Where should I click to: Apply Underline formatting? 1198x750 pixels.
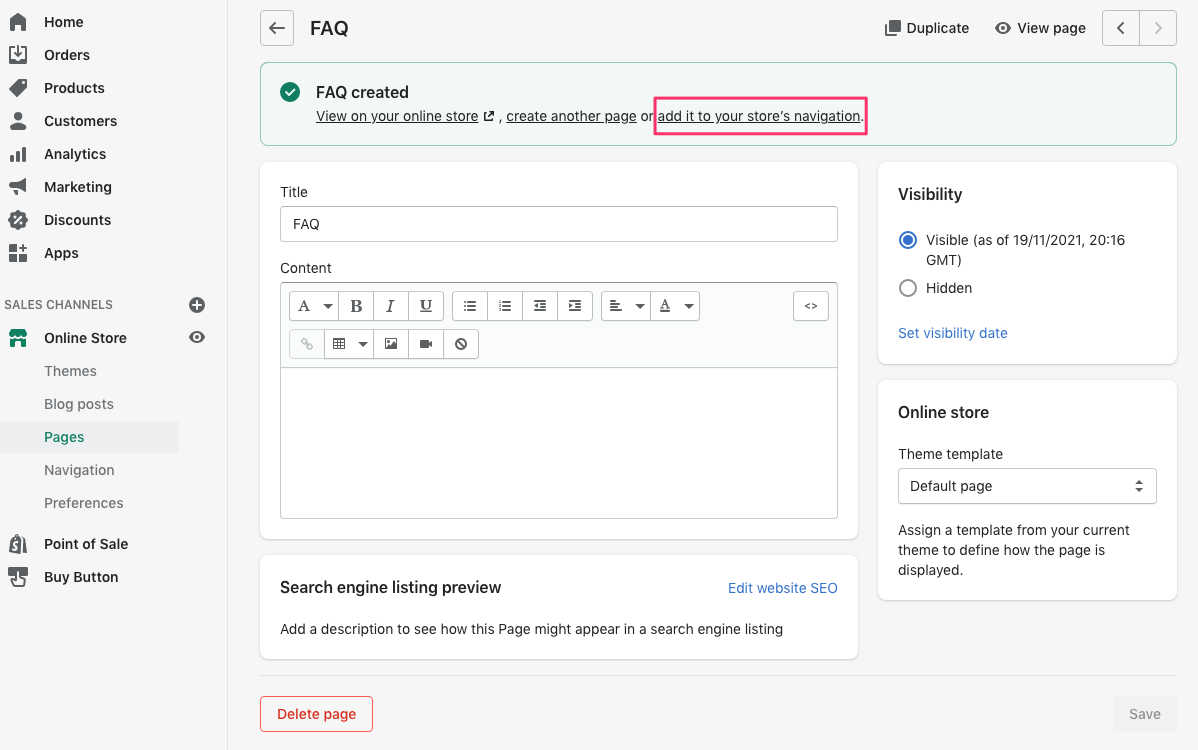[425, 305]
